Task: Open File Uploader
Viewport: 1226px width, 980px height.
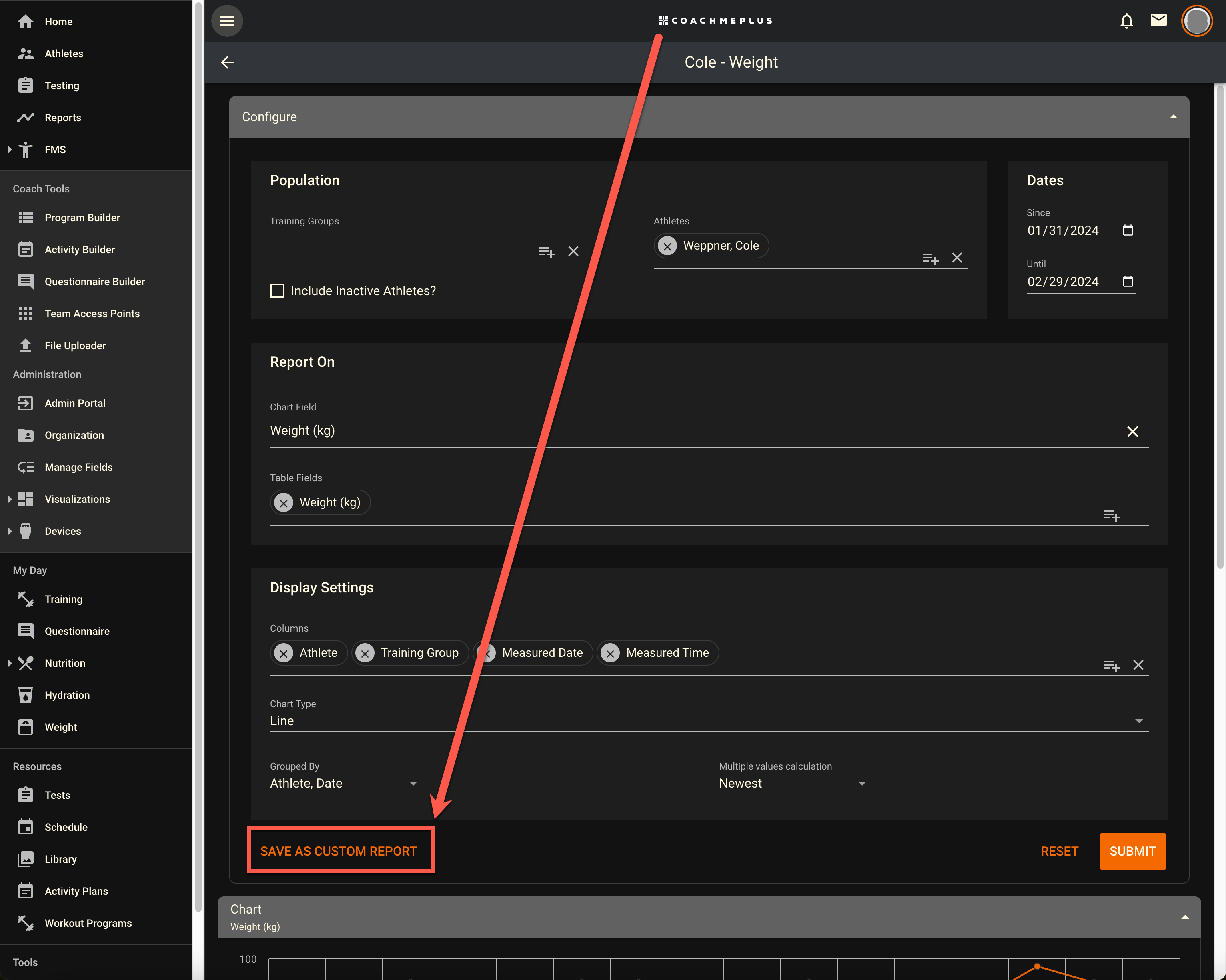Action: (x=96, y=346)
